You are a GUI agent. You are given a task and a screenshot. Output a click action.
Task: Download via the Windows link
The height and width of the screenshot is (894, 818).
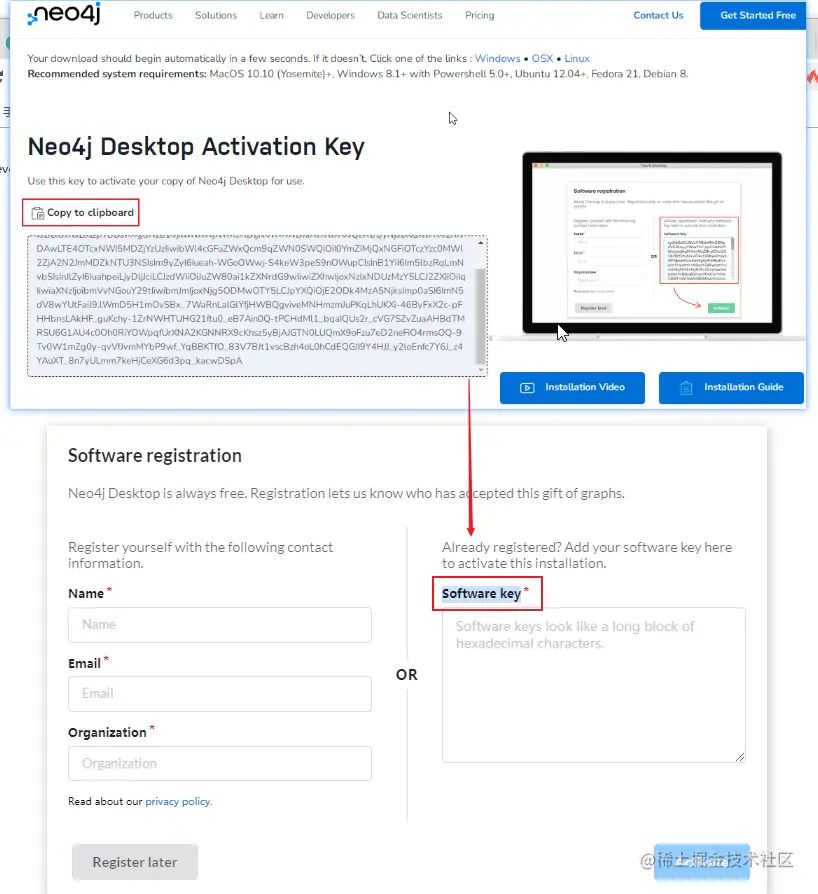[x=497, y=58]
